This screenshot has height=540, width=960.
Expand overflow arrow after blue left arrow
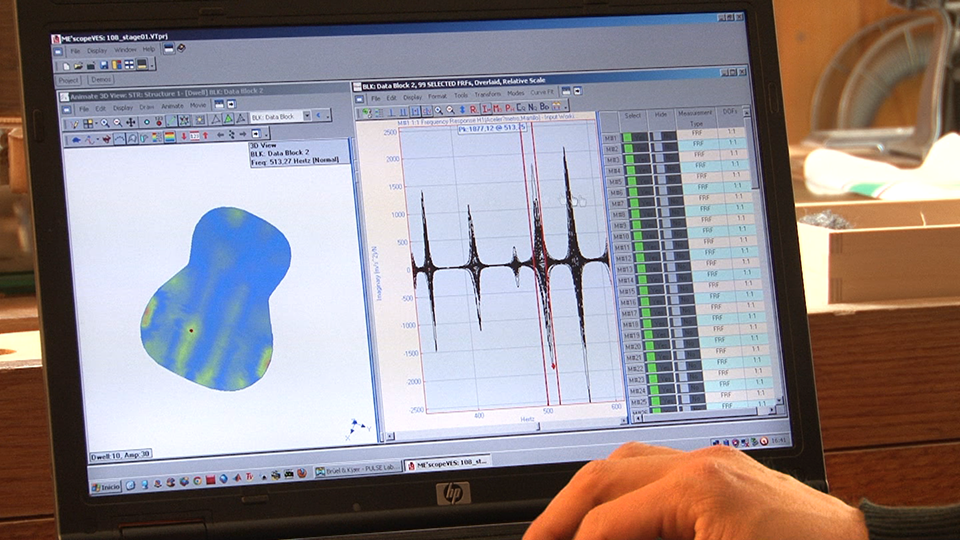328,116
